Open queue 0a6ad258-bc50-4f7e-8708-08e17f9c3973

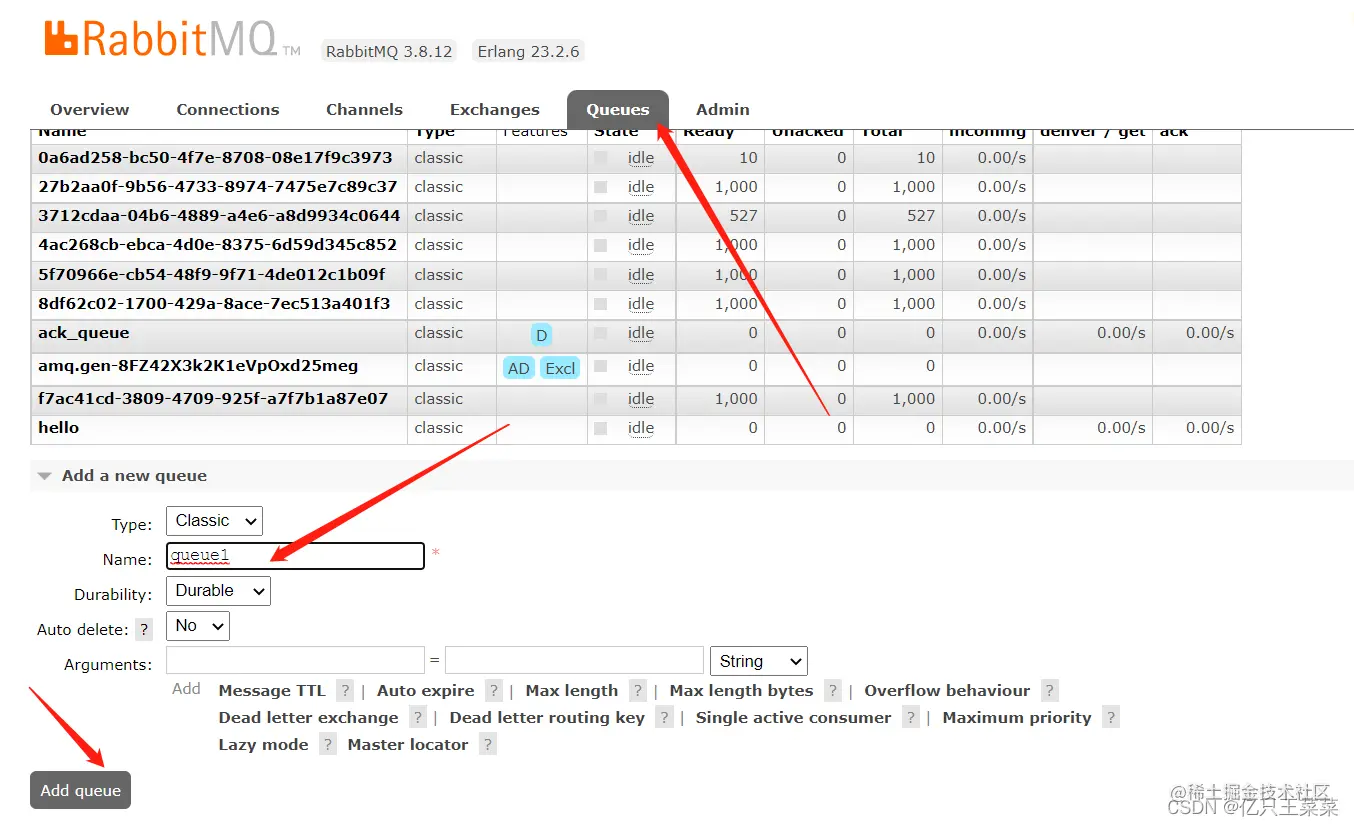coord(215,157)
